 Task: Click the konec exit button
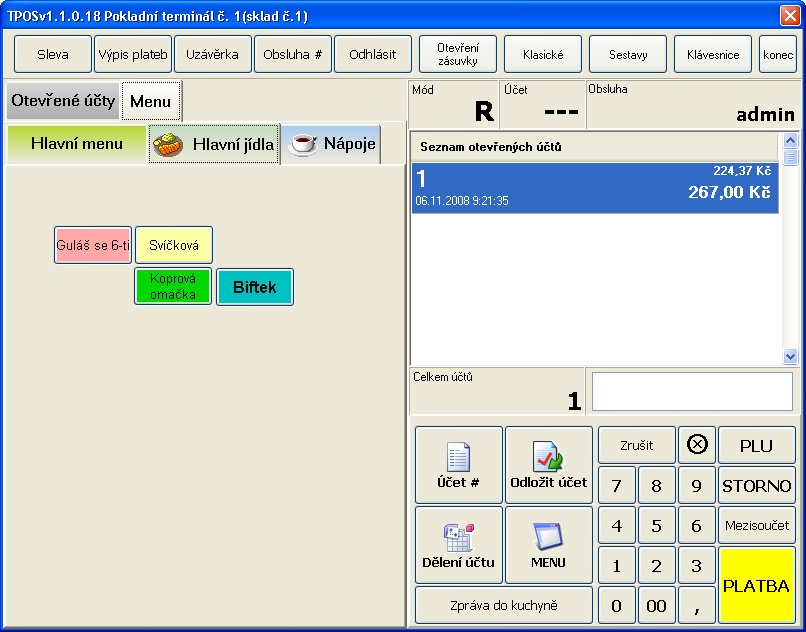pos(778,55)
